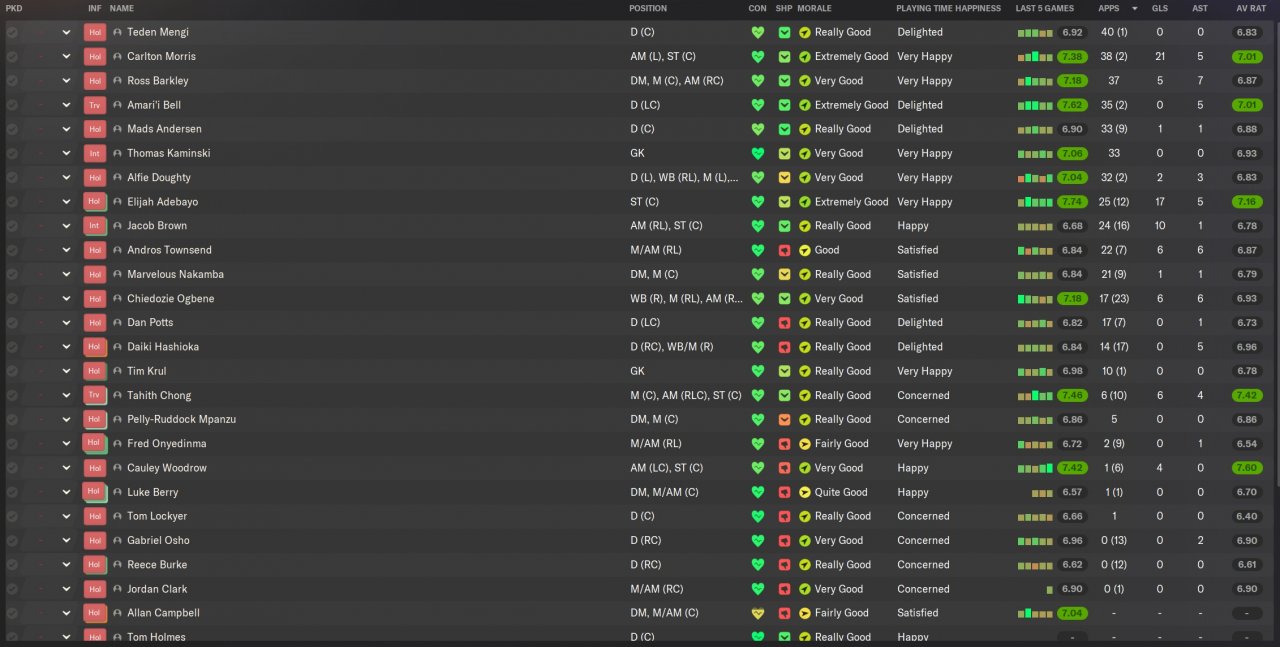Click Amari'i Bell's 7.62 form rating
Viewport: 1280px width, 647px height.
click(1072, 105)
